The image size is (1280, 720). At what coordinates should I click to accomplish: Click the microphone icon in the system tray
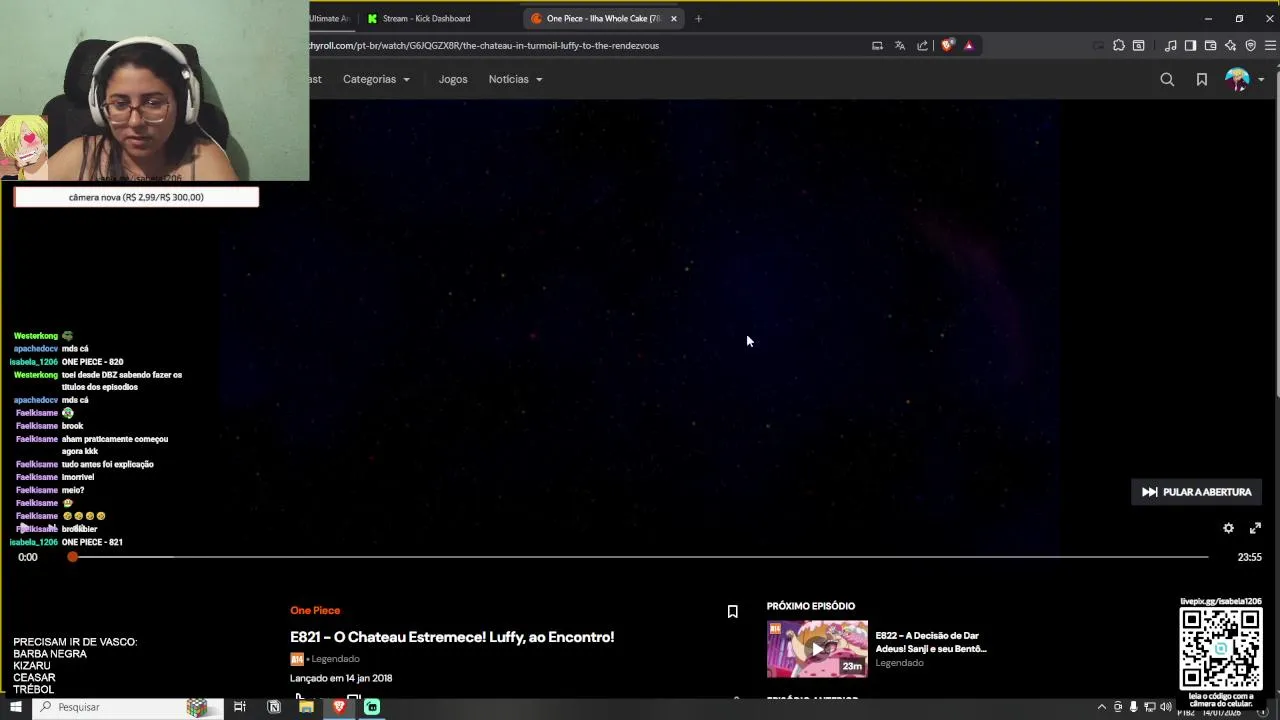[1134, 707]
